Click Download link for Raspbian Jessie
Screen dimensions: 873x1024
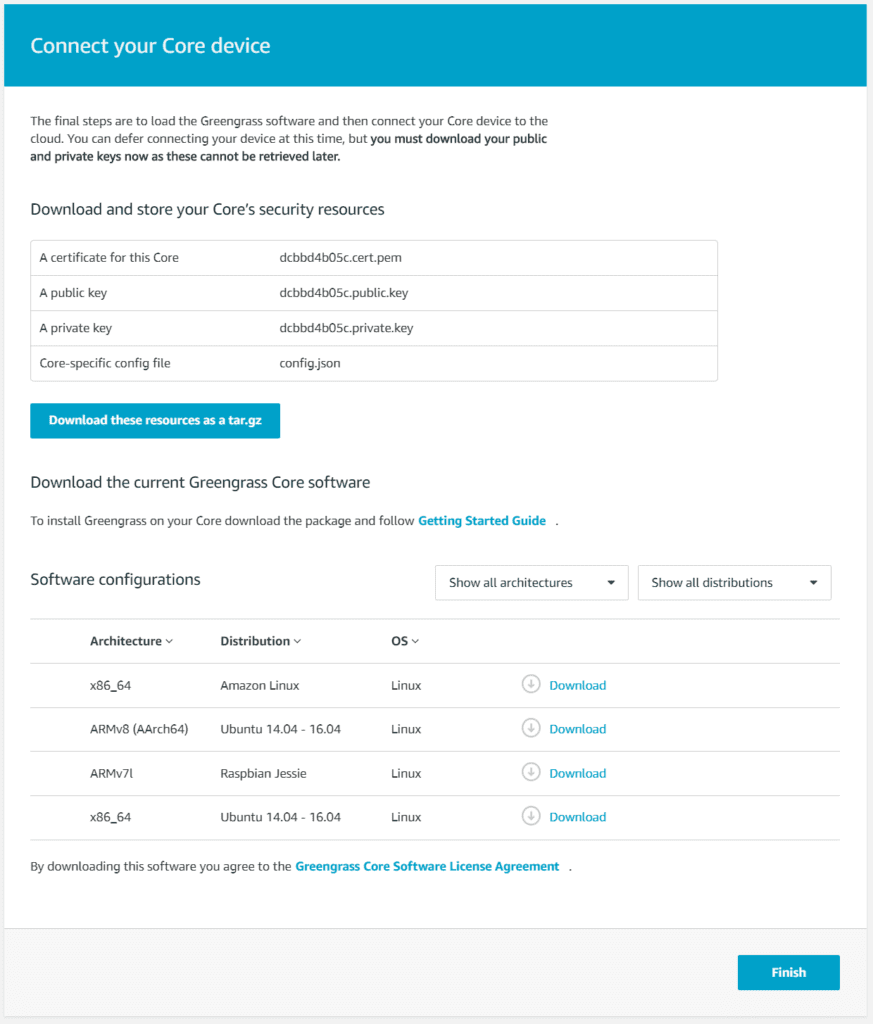(x=577, y=773)
